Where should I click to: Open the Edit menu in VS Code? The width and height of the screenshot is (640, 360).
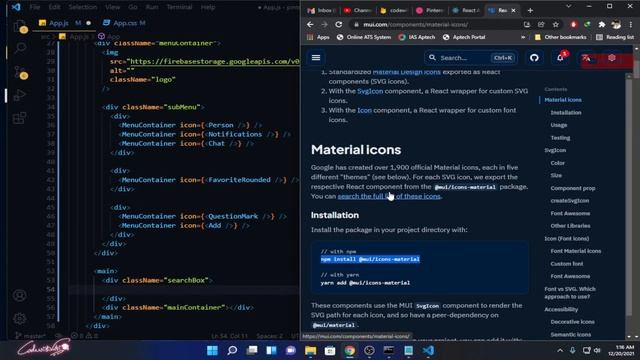(x=54, y=7)
